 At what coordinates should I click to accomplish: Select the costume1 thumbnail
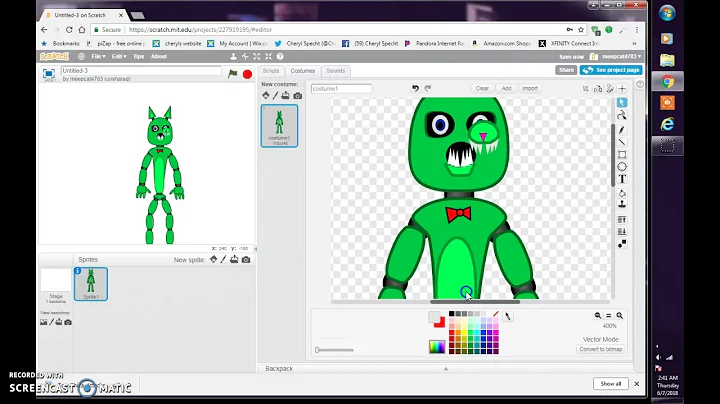279,126
